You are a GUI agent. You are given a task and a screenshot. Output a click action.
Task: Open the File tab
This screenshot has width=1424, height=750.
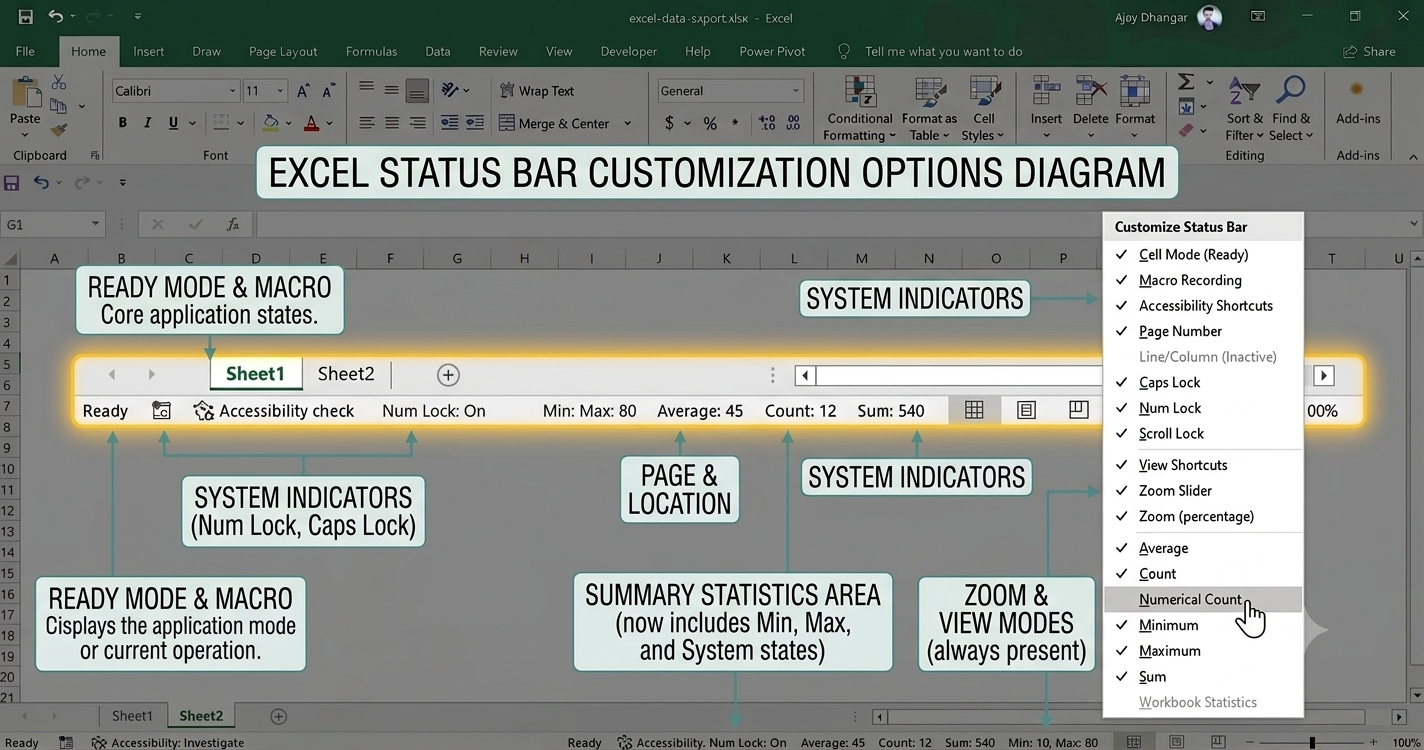pos(25,51)
